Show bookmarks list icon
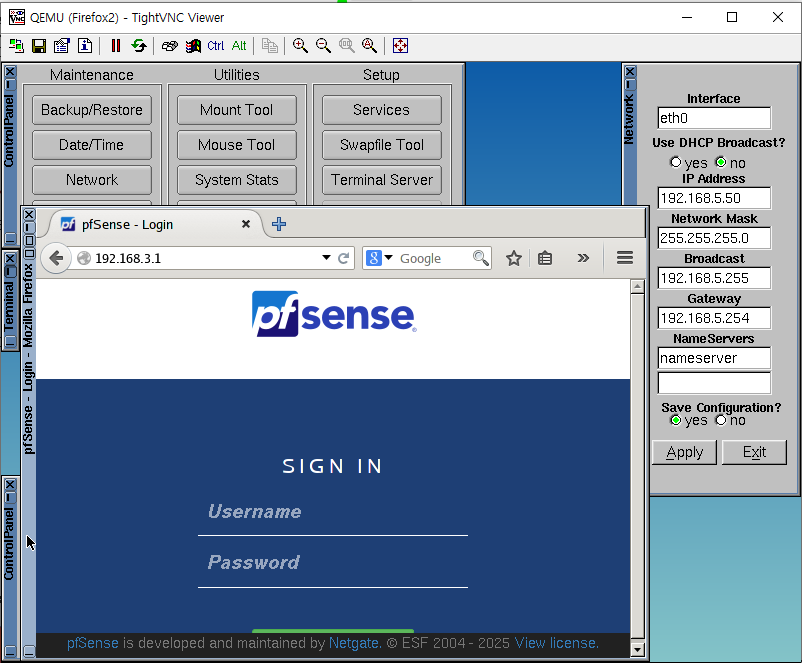The image size is (802, 663). pyautogui.click(x=545, y=258)
